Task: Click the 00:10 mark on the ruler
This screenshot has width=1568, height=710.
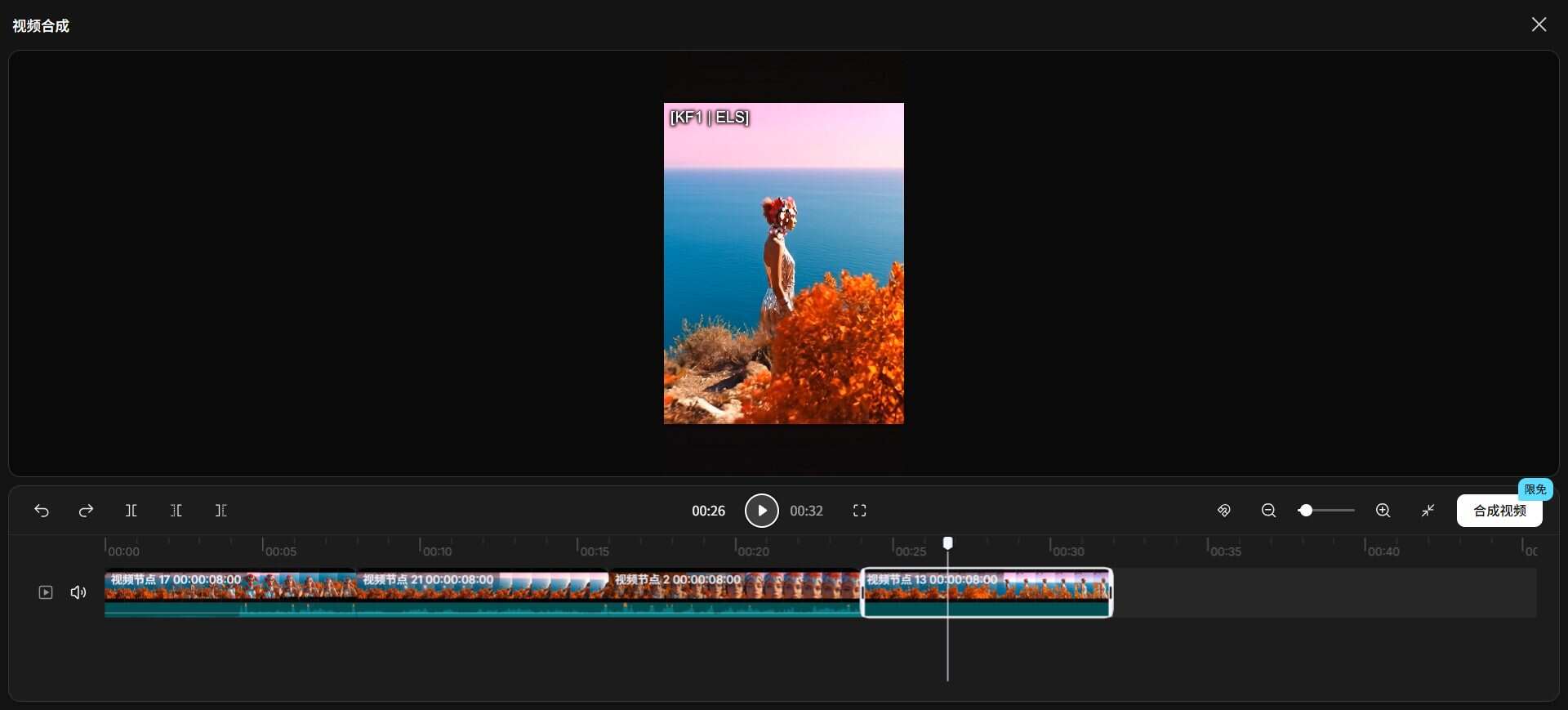Action: point(421,547)
